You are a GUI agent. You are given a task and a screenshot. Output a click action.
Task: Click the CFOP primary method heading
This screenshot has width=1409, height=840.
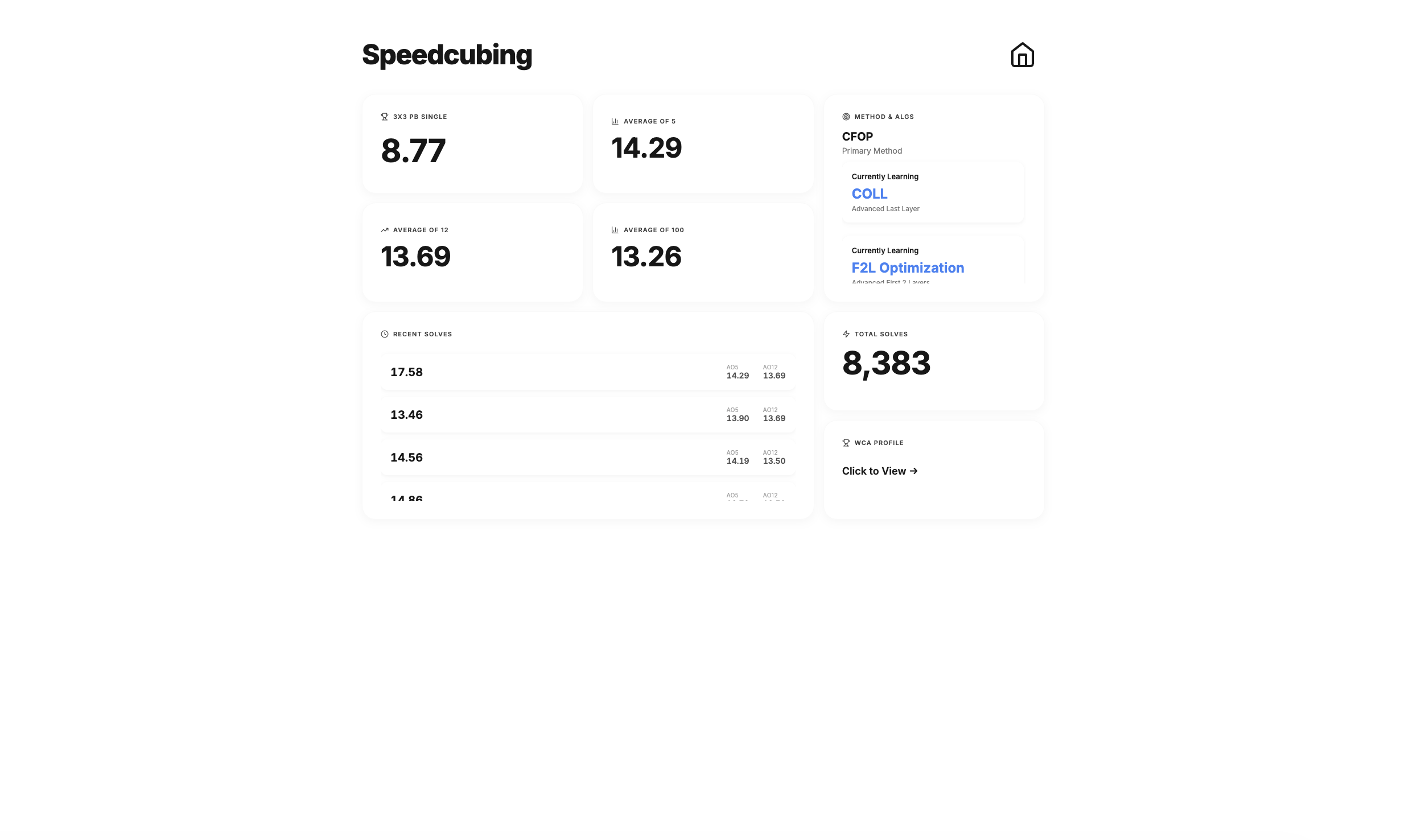[857, 137]
